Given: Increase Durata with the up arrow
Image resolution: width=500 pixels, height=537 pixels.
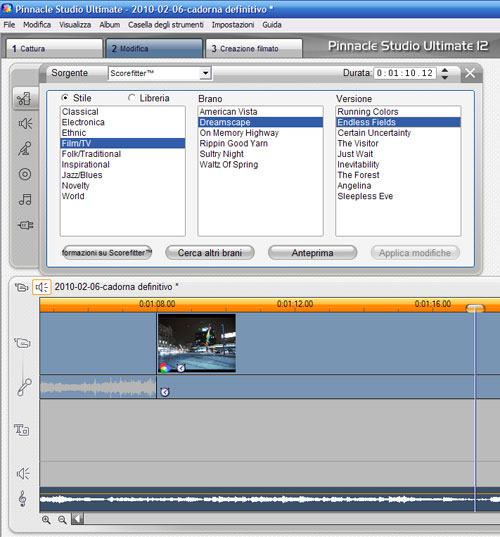Looking at the screenshot, I should [x=445, y=70].
